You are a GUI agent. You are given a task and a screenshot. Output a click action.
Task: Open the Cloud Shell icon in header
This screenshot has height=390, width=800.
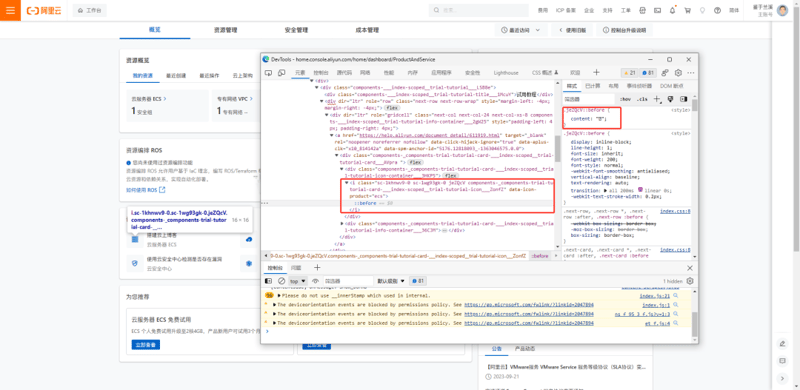coord(657,10)
